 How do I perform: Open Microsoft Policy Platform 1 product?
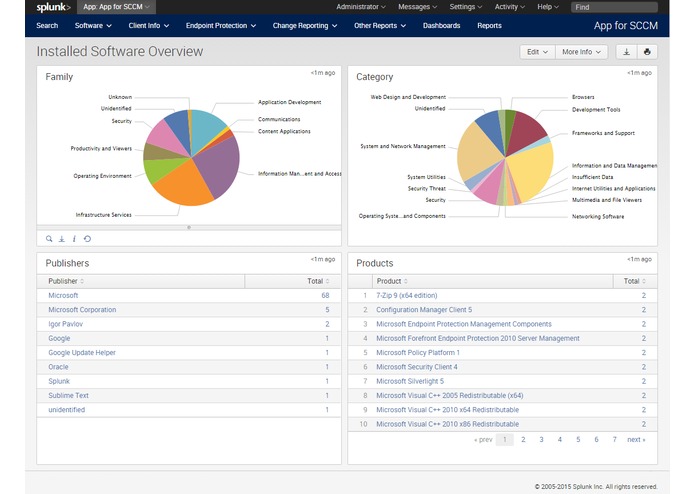[418, 353]
